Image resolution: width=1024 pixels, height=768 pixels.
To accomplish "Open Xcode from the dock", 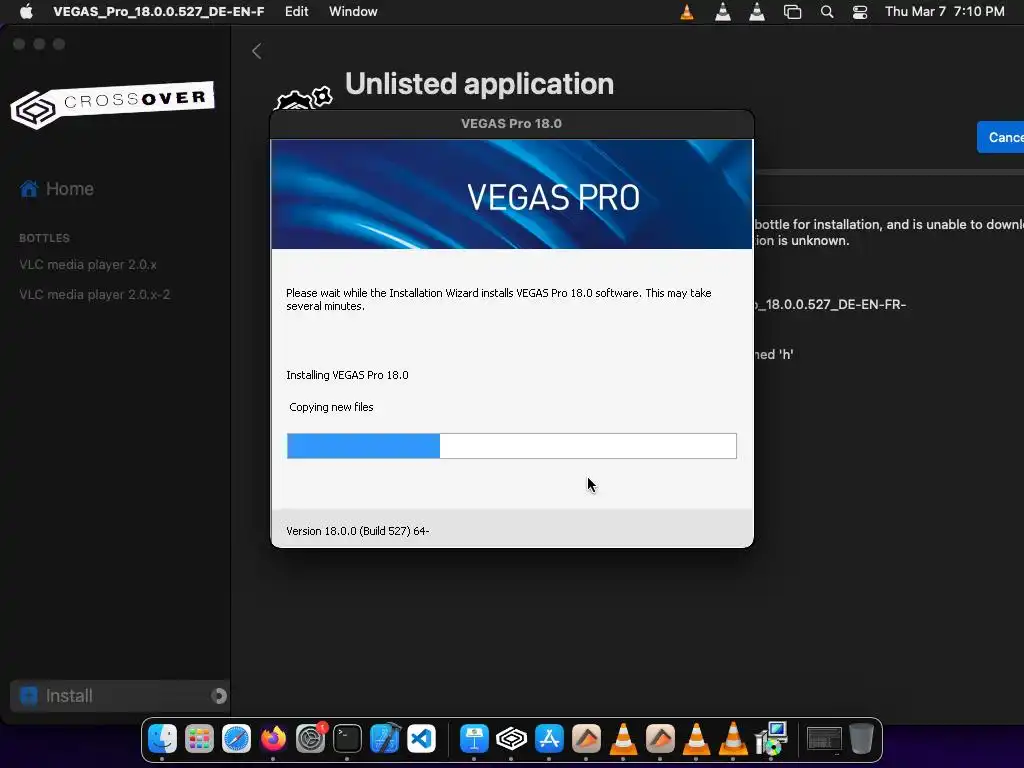I will (385, 739).
